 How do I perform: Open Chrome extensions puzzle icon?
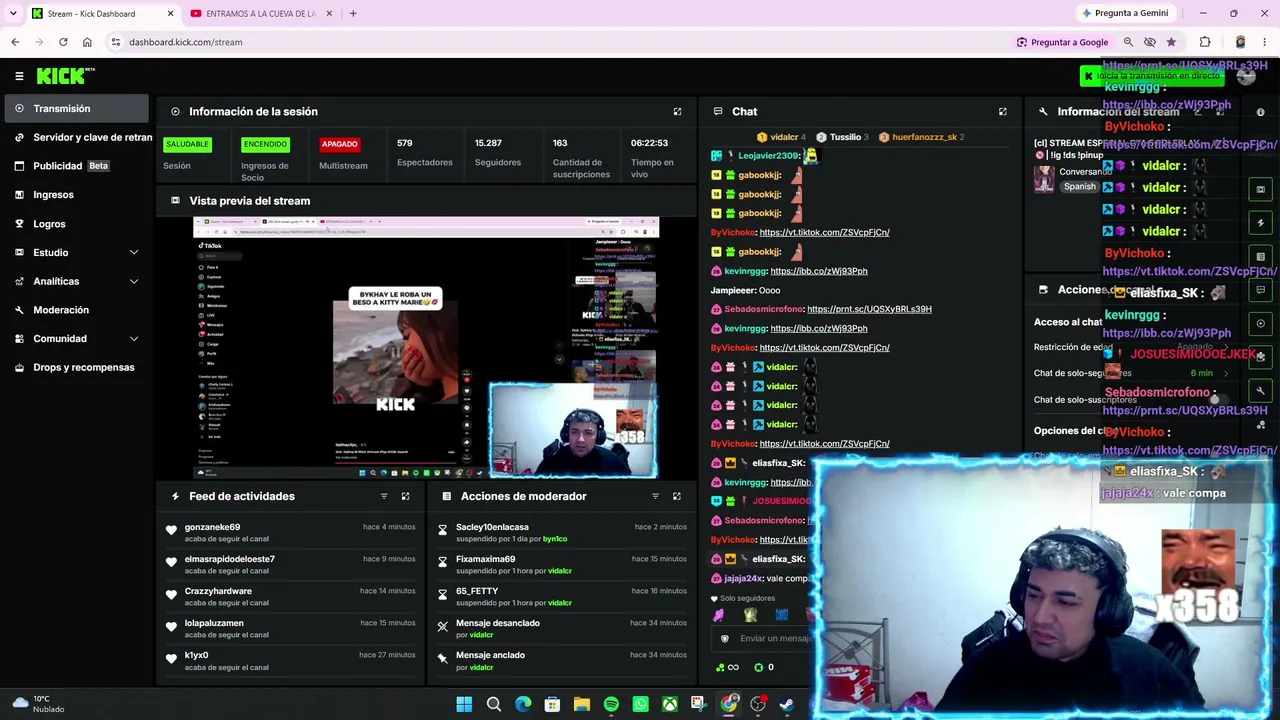[x=1205, y=42]
